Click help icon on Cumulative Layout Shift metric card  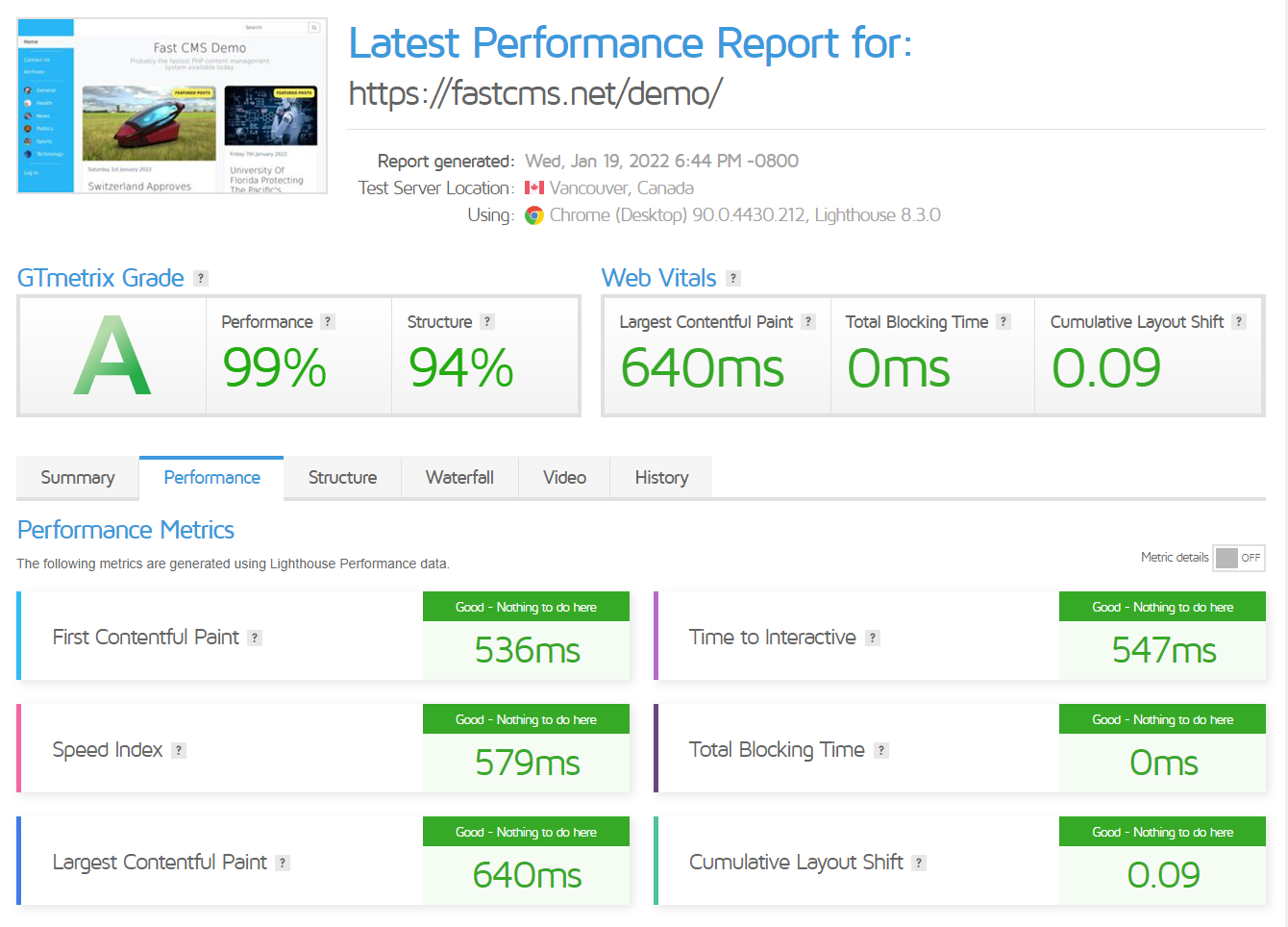[919, 863]
